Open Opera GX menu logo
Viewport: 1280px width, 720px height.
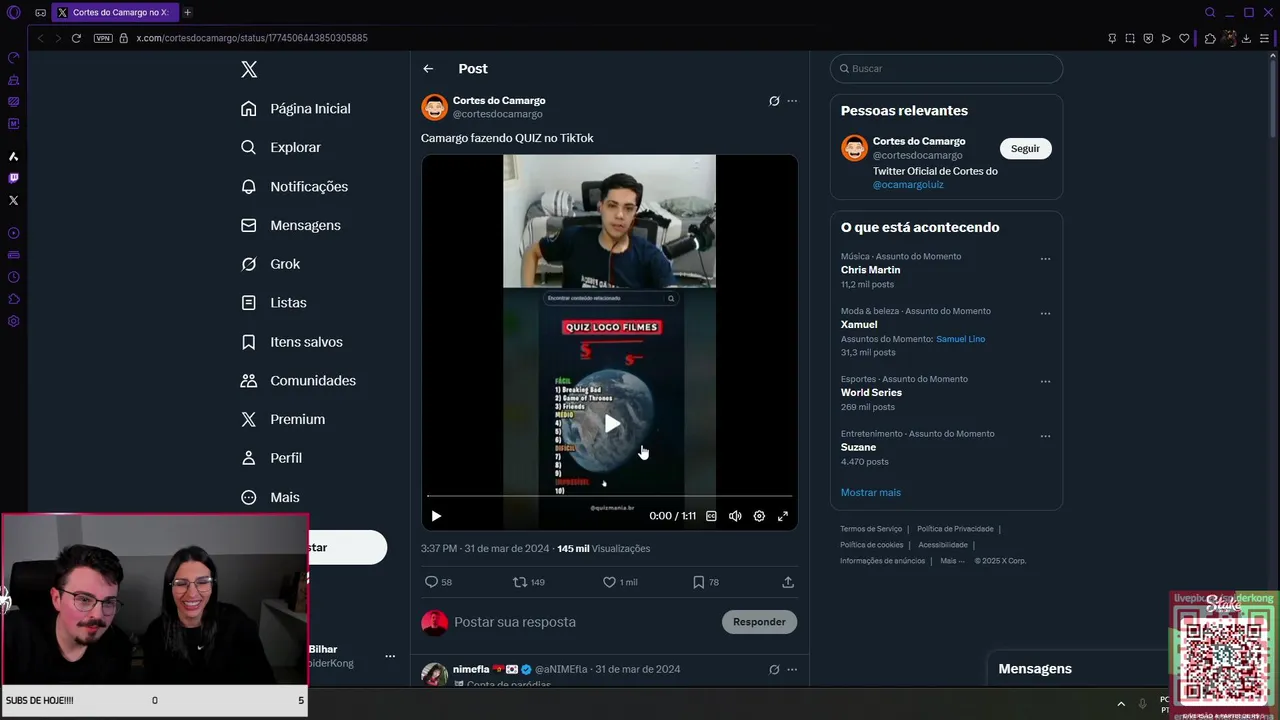coord(14,12)
